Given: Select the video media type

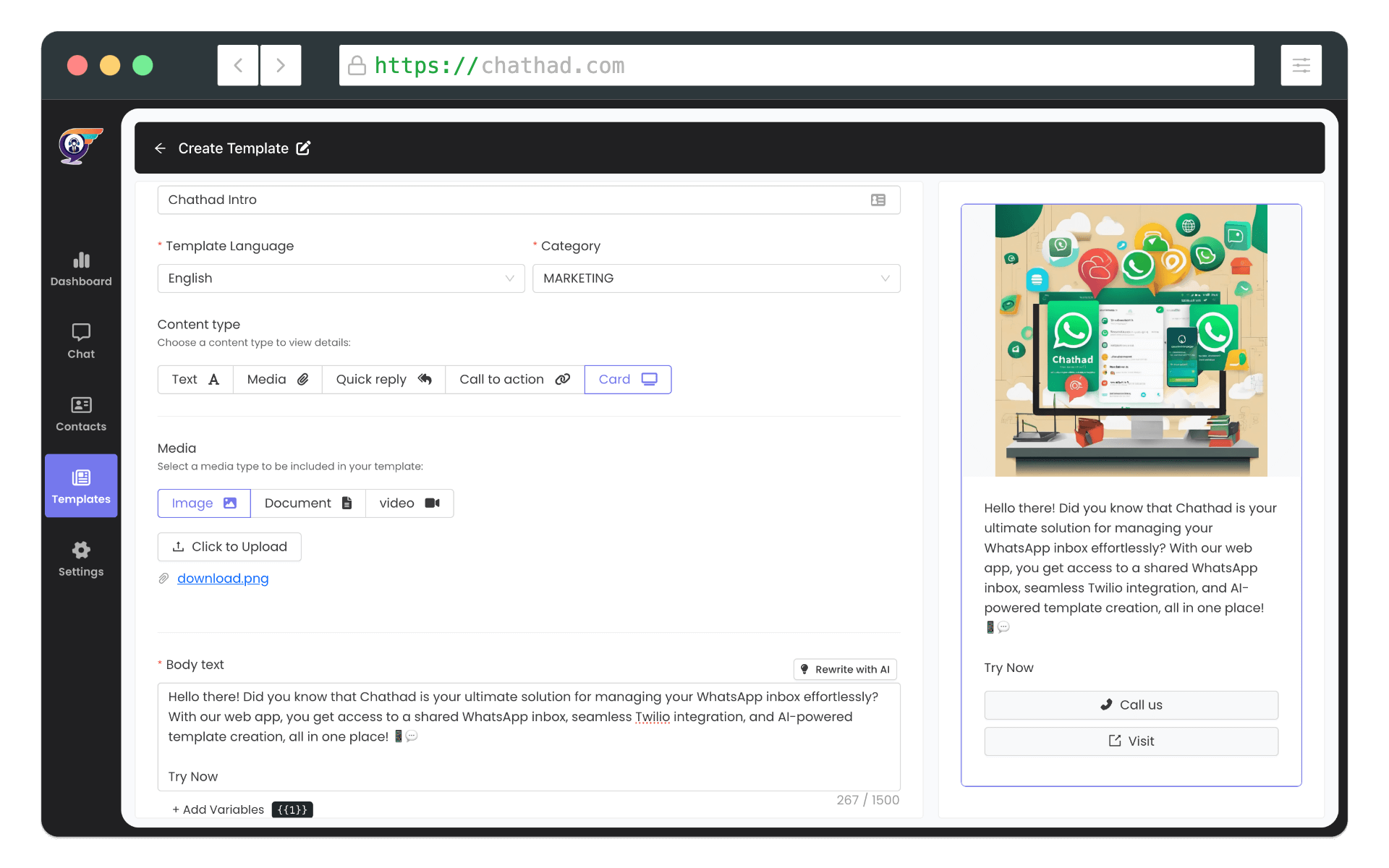Looking at the screenshot, I should point(409,503).
